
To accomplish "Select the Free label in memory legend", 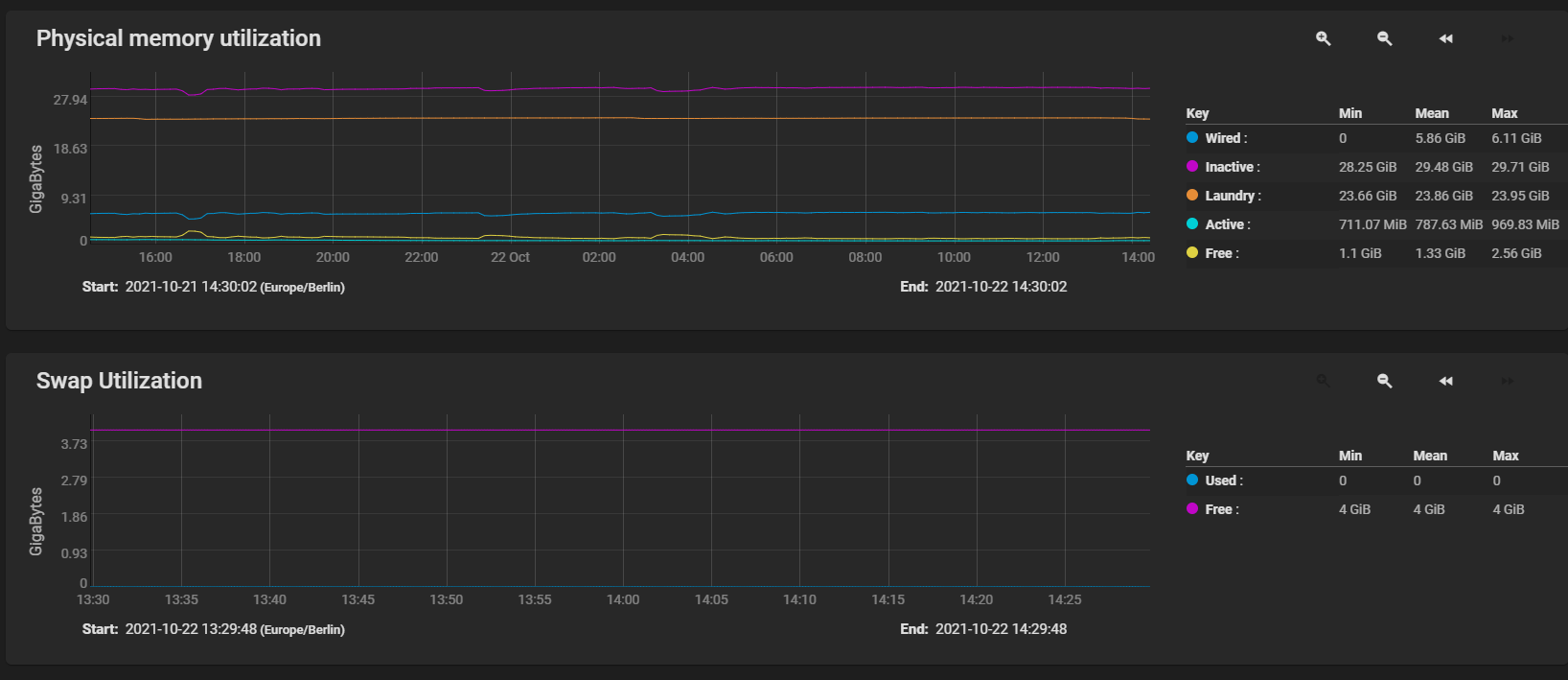I will [x=1222, y=253].
